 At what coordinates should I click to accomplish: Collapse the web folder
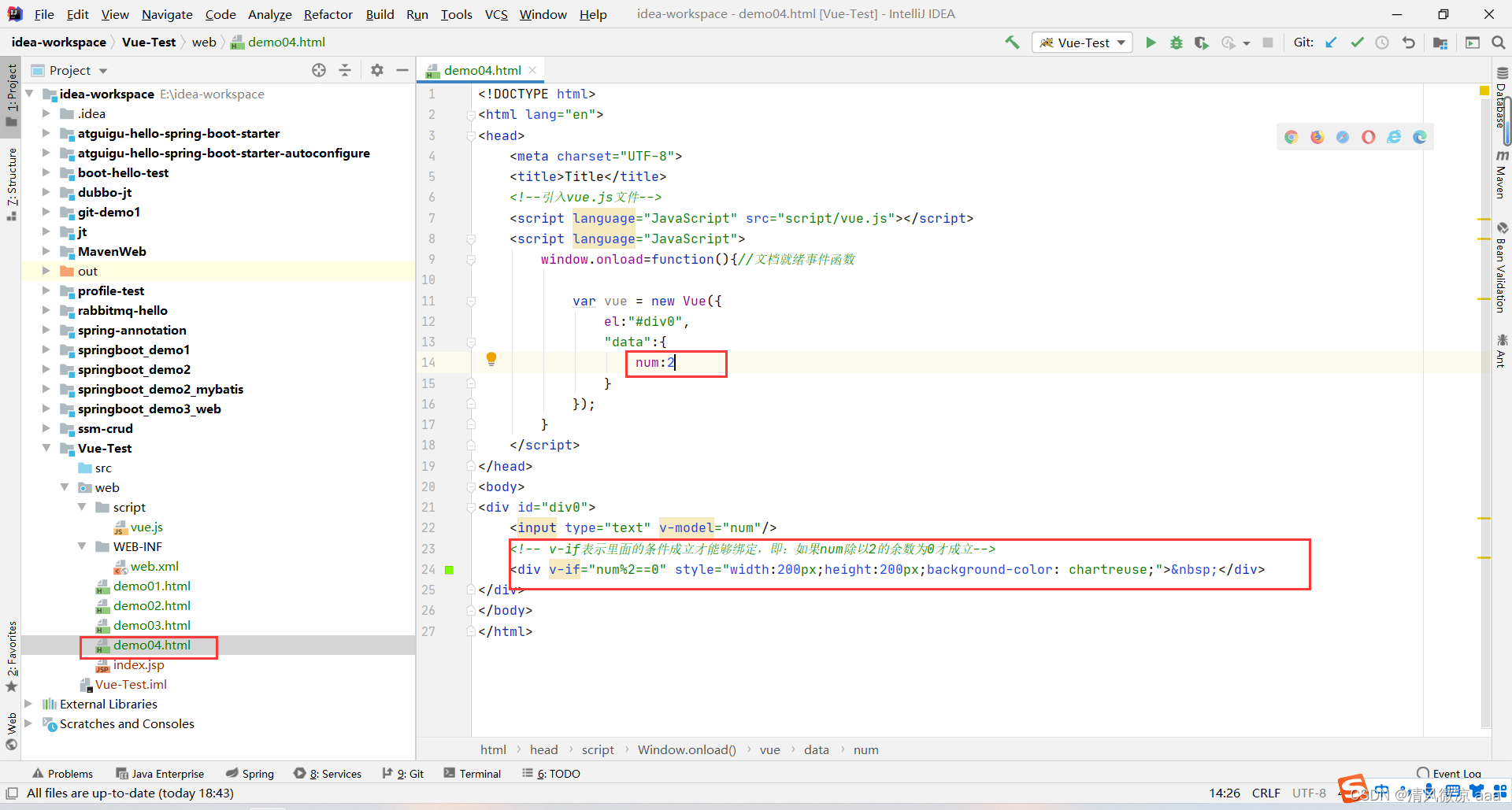(65, 487)
